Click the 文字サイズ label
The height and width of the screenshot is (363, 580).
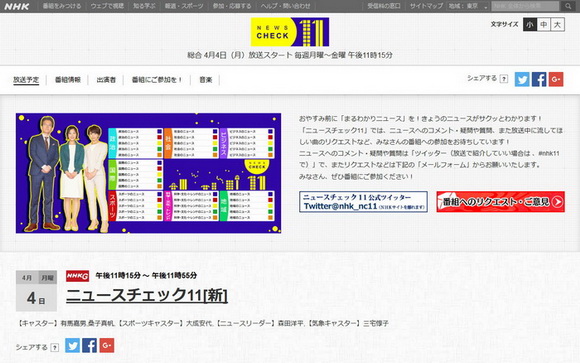coord(505,24)
